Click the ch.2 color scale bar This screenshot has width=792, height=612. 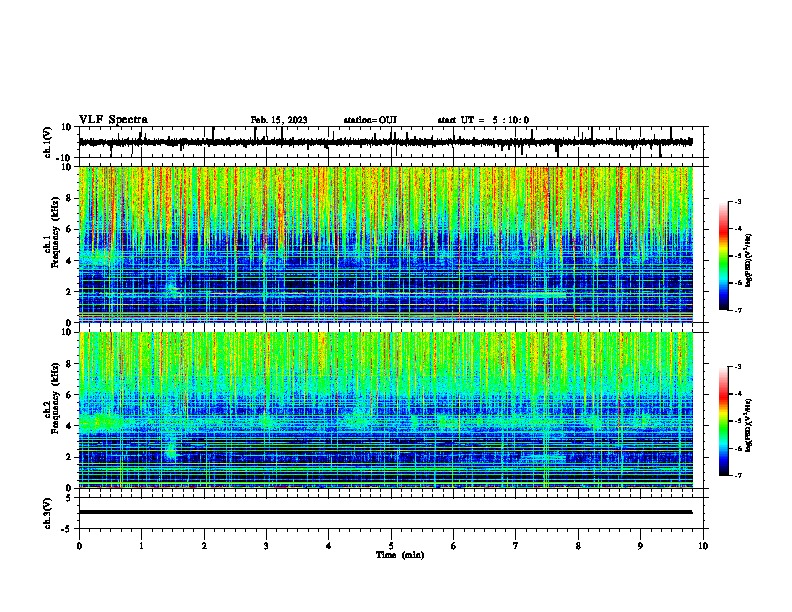point(723,421)
